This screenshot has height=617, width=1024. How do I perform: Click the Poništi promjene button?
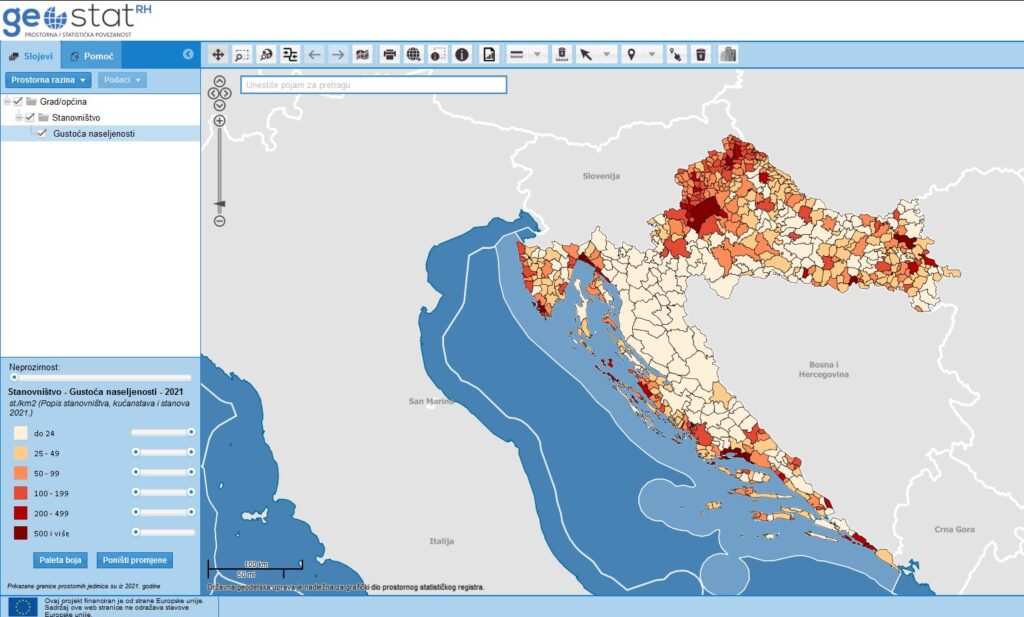coord(134,560)
